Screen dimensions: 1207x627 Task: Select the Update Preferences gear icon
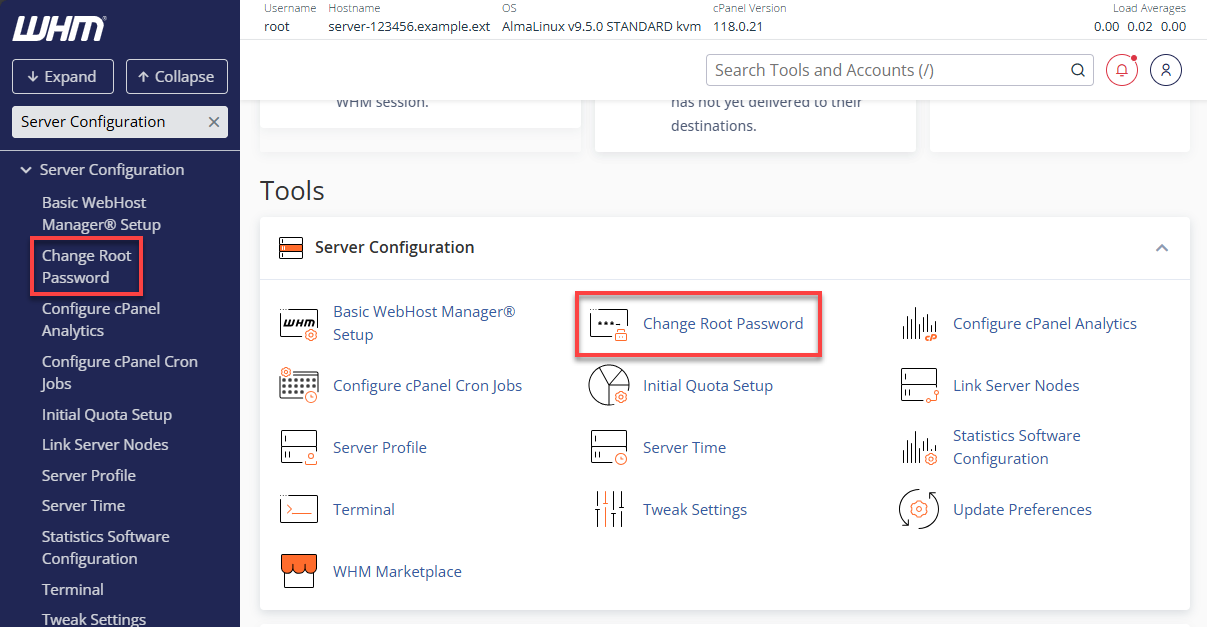pyautogui.click(x=919, y=509)
